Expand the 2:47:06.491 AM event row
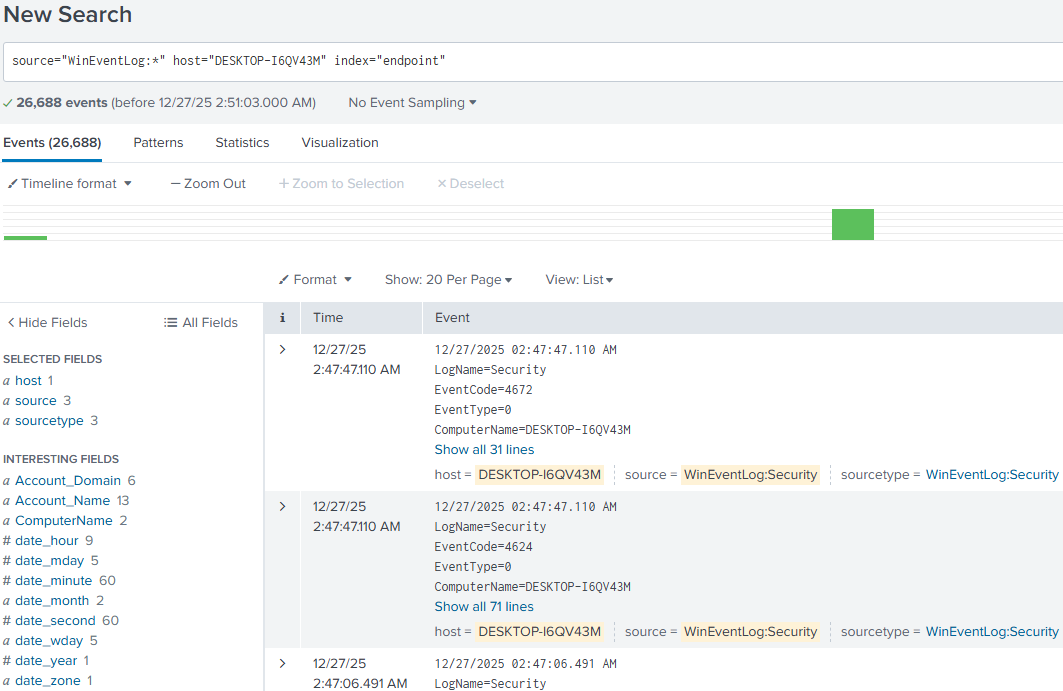This screenshot has height=691, width=1063. (282, 663)
